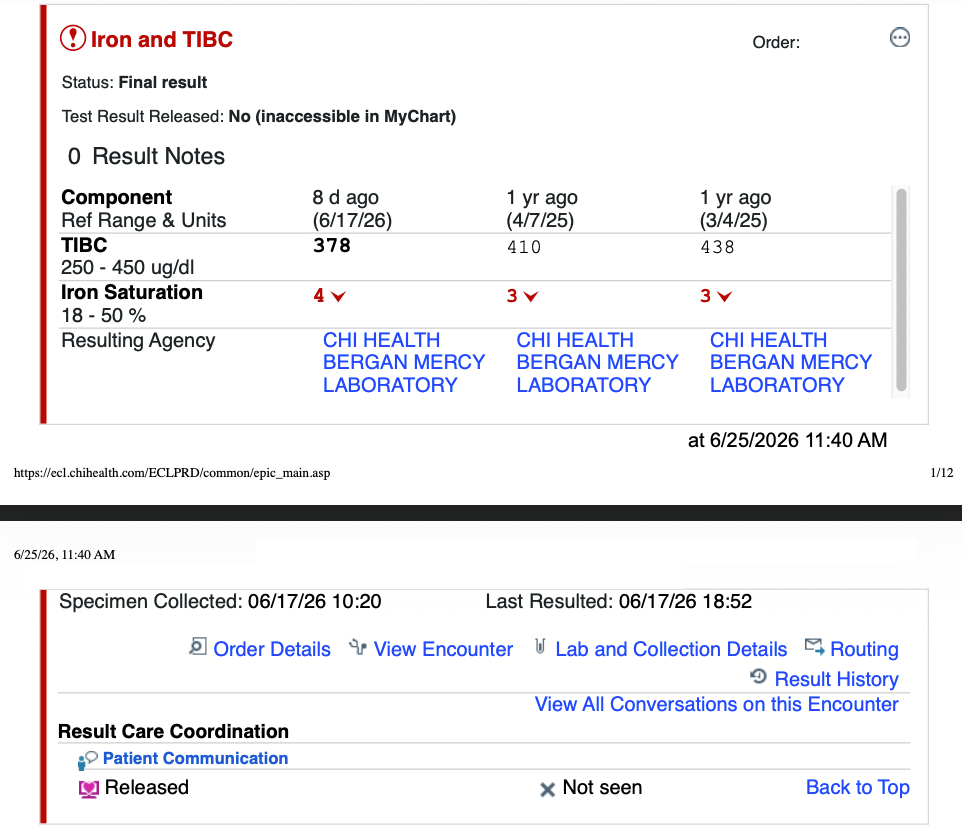Click low arrow for 4/7/25 Iron Saturation
Image resolution: width=962 pixels, height=827 pixels.
pos(531,297)
